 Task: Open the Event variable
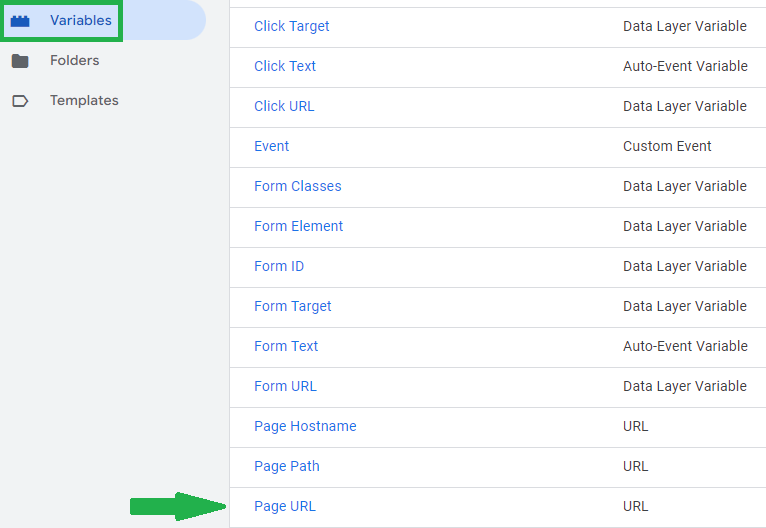(272, 146)
